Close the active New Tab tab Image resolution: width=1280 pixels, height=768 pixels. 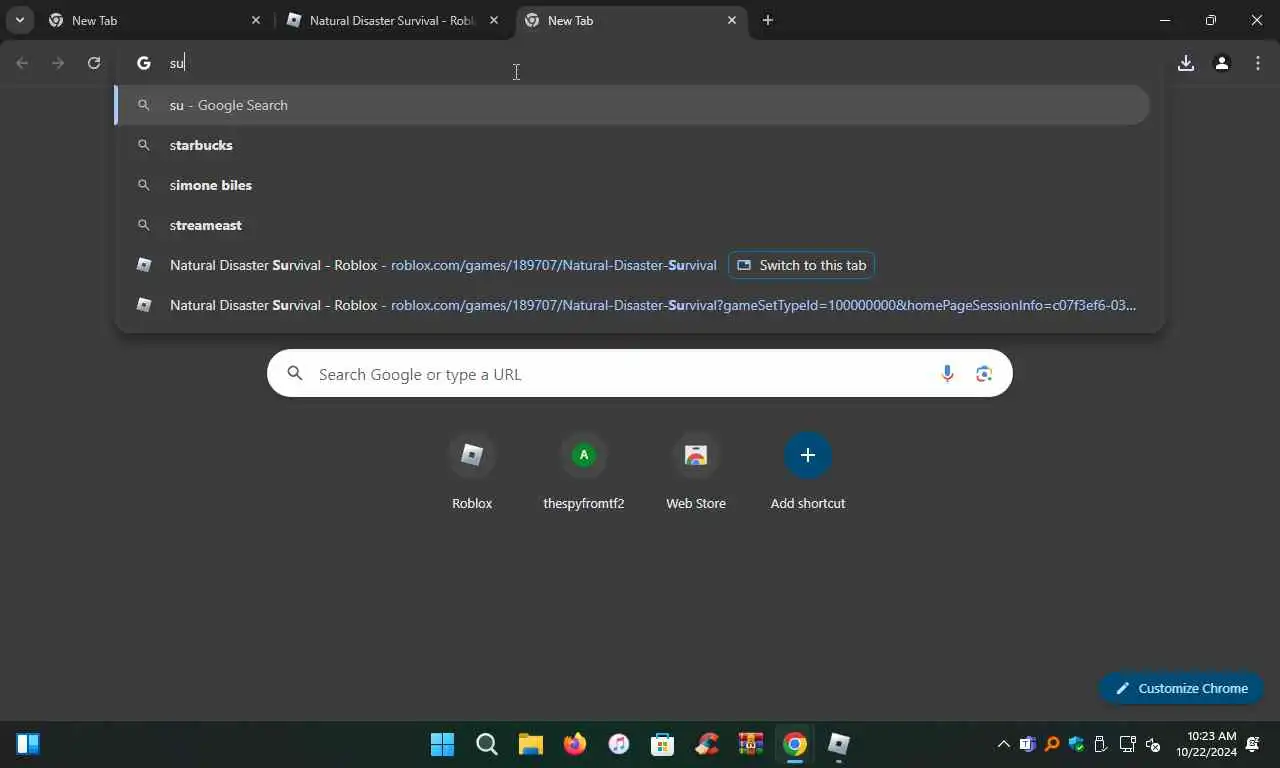pos(731,20)
